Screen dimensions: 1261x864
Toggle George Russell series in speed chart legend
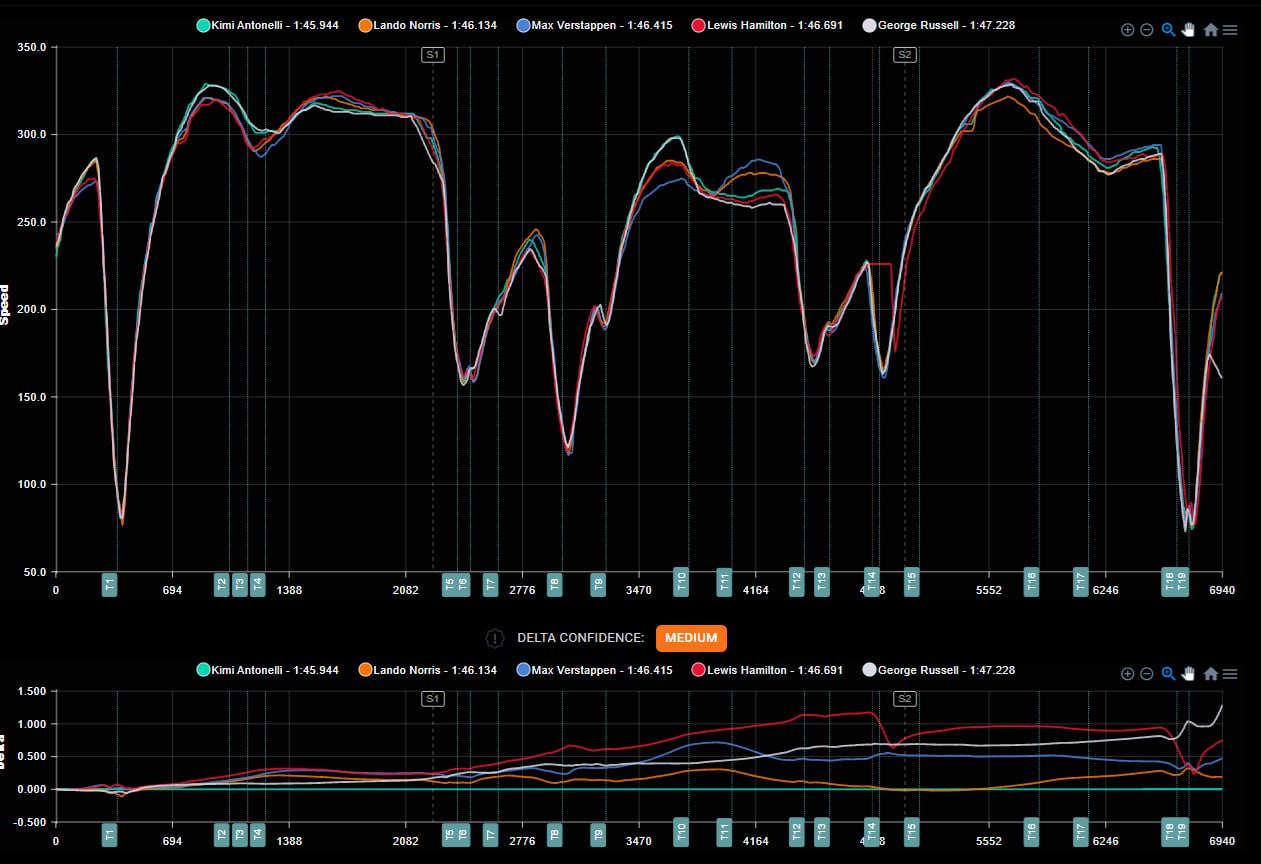tap(938, 25)
